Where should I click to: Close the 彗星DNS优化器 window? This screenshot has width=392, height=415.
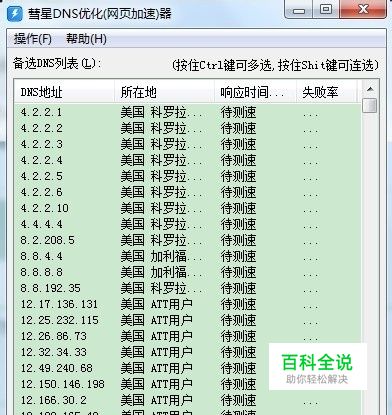click(x=363, y=9)
